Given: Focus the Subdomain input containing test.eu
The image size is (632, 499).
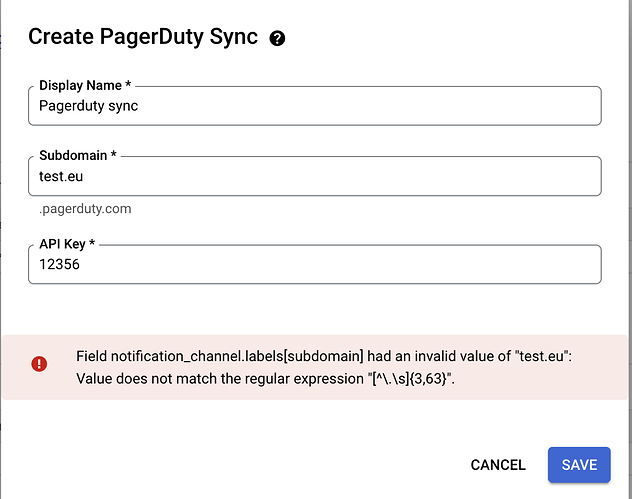Looking at the screenshot, I should tap(315, 176).
